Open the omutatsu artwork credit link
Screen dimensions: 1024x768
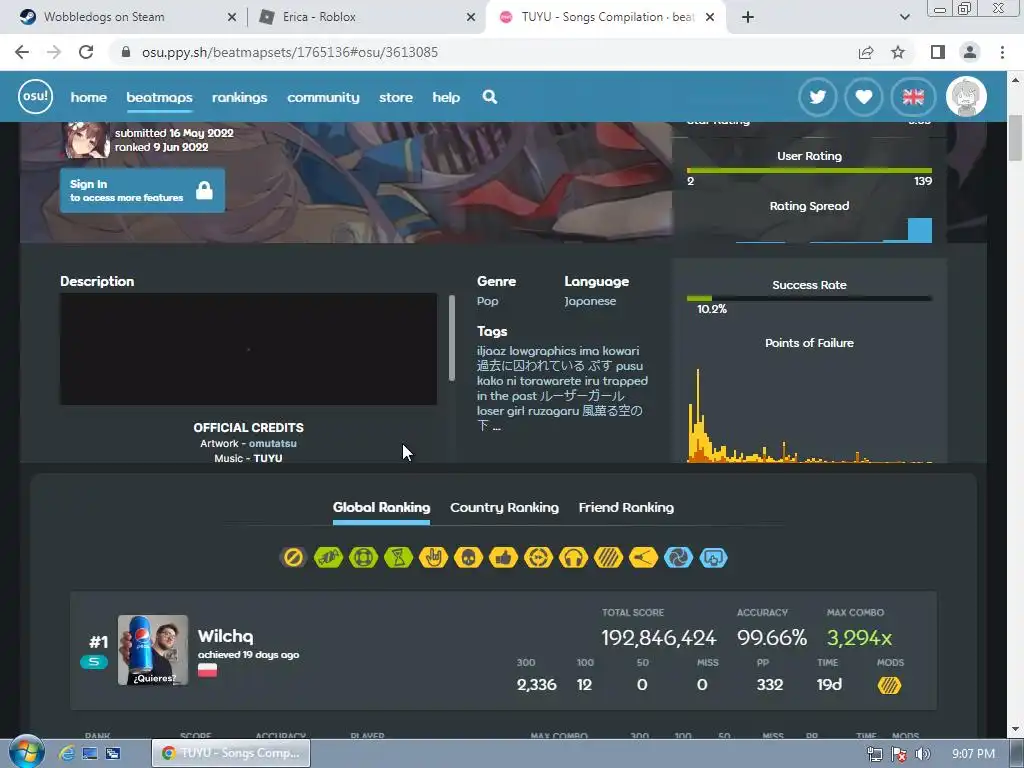273,443
